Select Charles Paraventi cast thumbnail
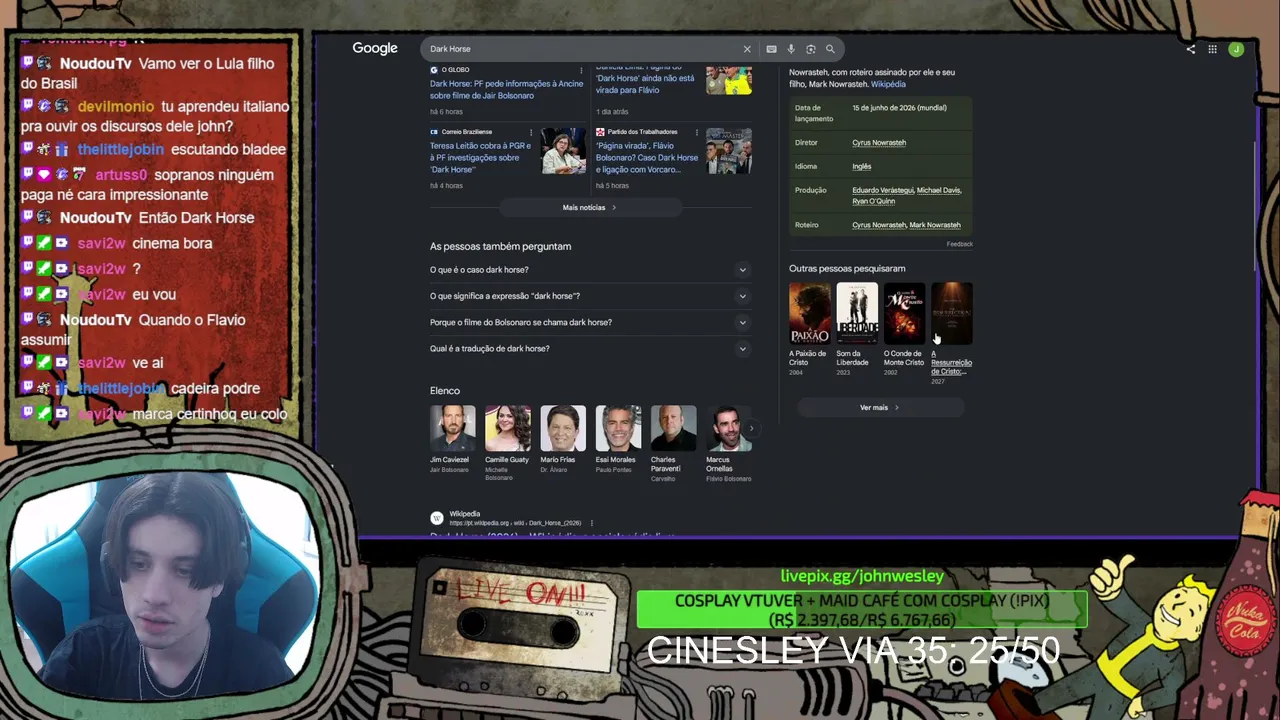 click(x=673, y=428)
